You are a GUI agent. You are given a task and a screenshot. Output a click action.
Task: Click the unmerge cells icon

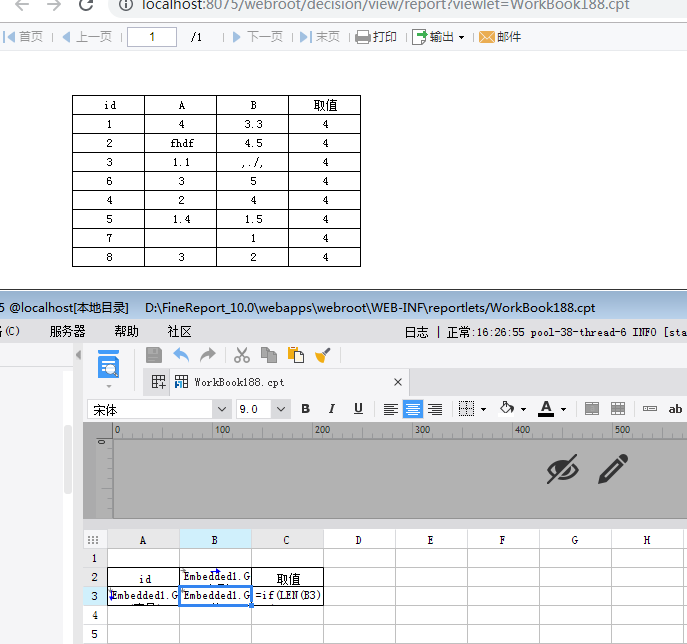pyautogui.click(x=618, y=409)
